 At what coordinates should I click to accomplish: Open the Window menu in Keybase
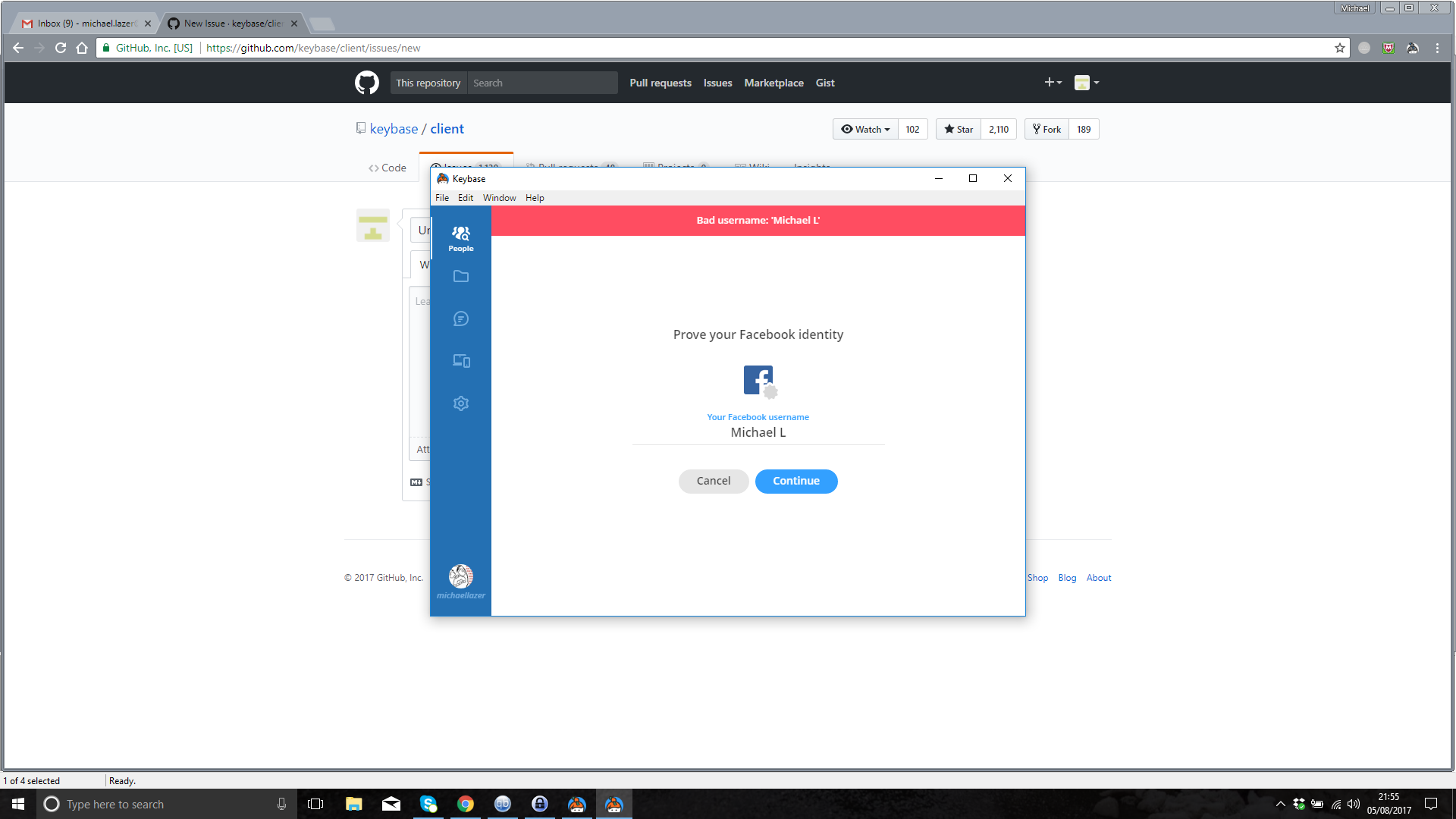500,198
